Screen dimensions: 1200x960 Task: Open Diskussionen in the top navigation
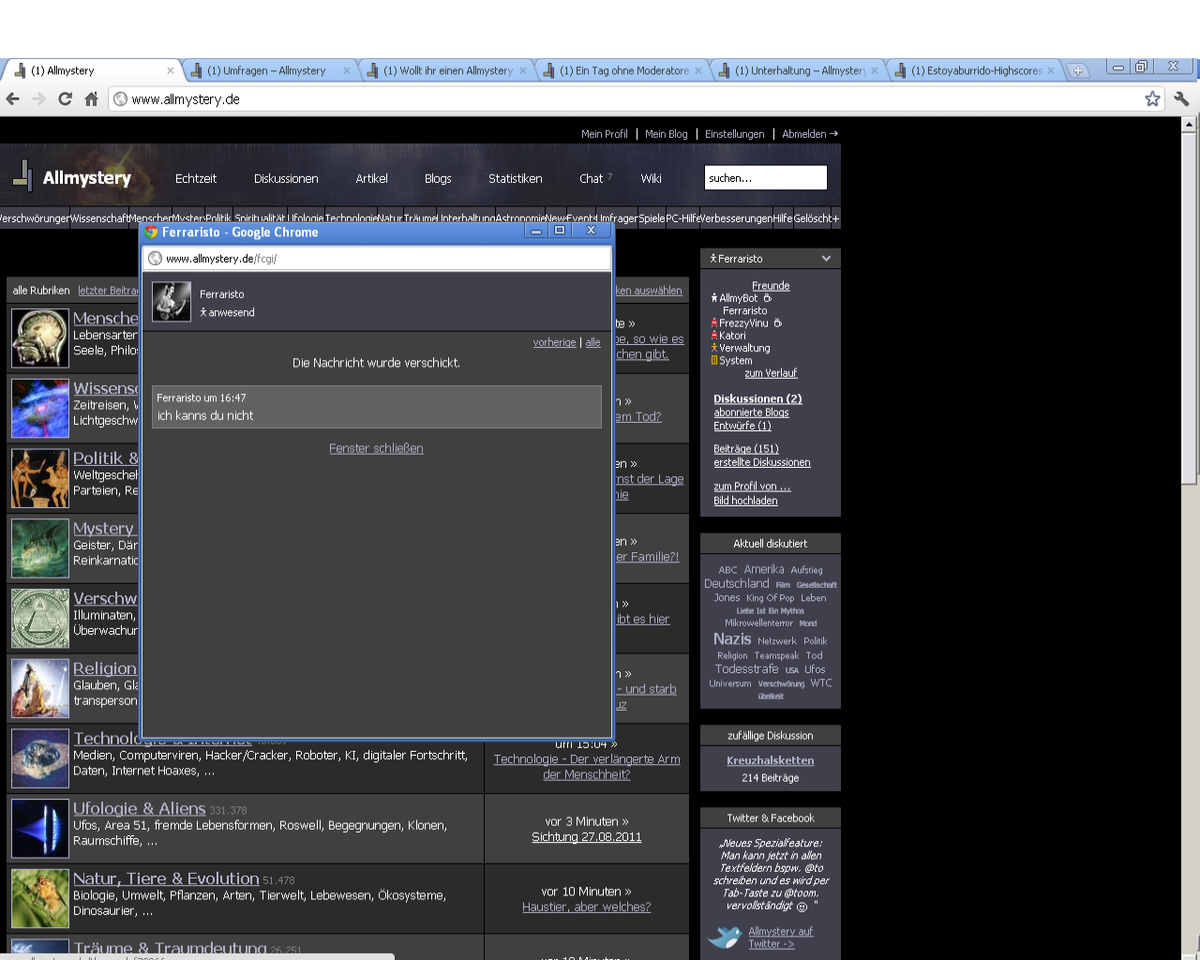(x=286, y=179)
